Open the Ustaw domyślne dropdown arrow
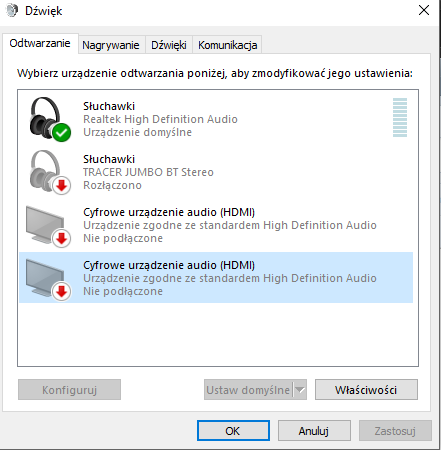Viewport: 441px width, 450px height. click(300, 389)
